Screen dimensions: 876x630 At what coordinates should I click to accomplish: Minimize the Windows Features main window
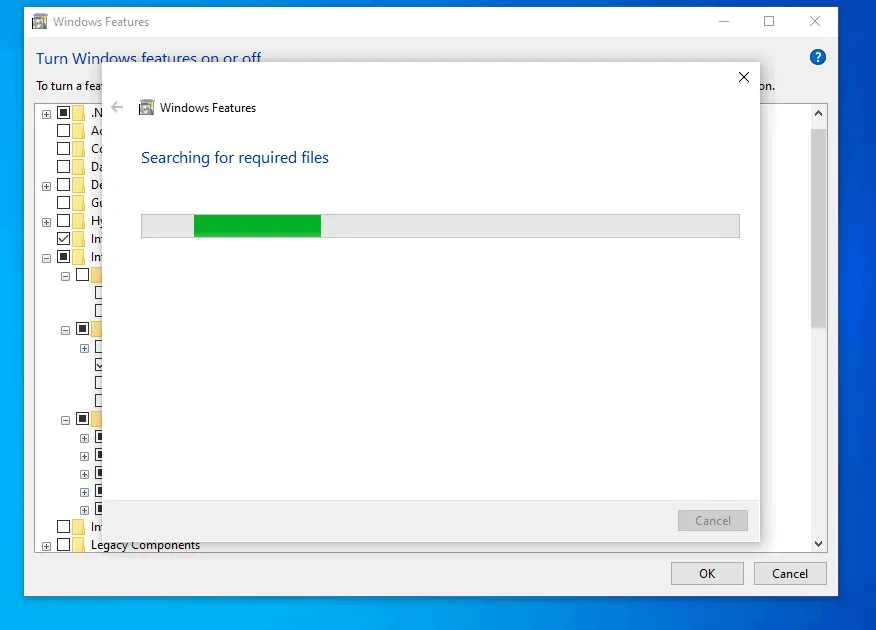724,22
